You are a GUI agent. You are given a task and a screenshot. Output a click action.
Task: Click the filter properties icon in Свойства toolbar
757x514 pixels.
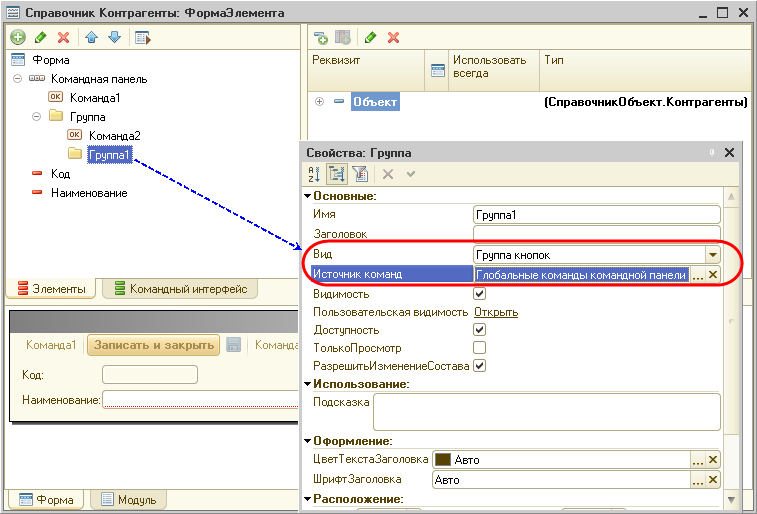358,174
